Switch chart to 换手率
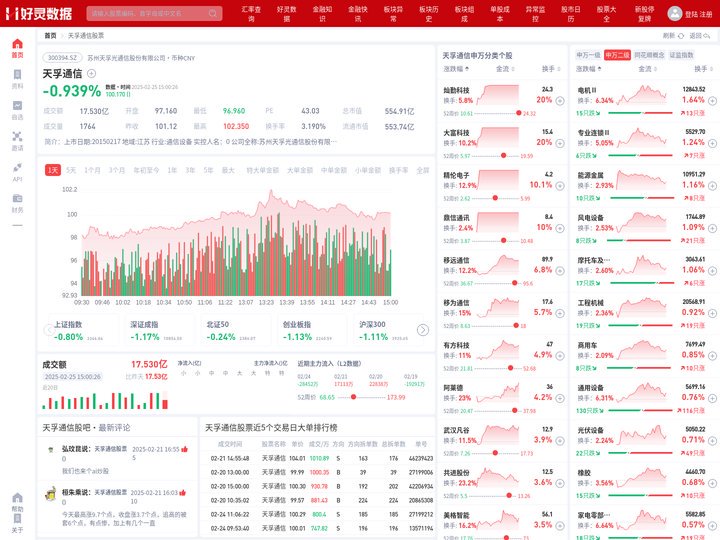Screen dimensions: 720x540 tap(398, 170)
